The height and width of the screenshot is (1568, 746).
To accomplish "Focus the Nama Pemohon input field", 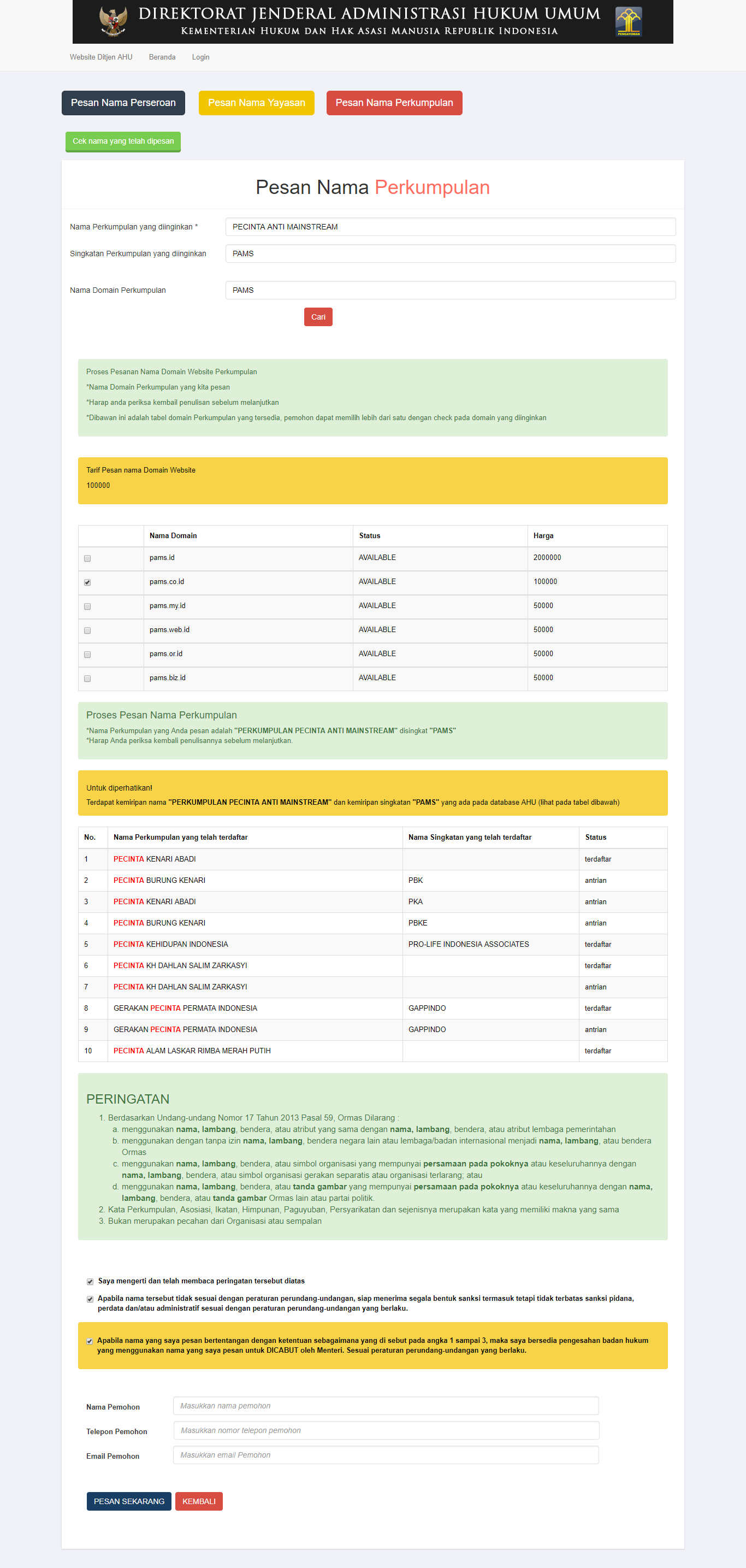I will 386,1406.
